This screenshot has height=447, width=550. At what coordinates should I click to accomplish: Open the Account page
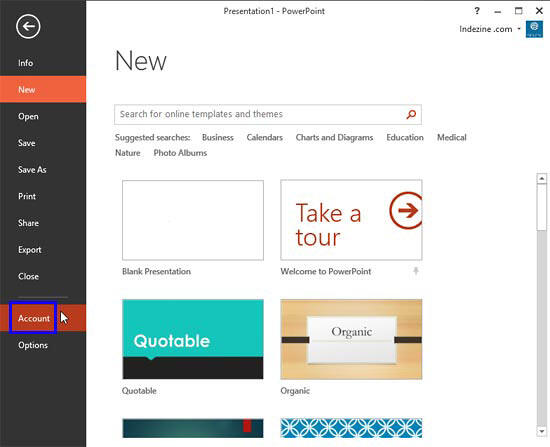click(43, 318)
